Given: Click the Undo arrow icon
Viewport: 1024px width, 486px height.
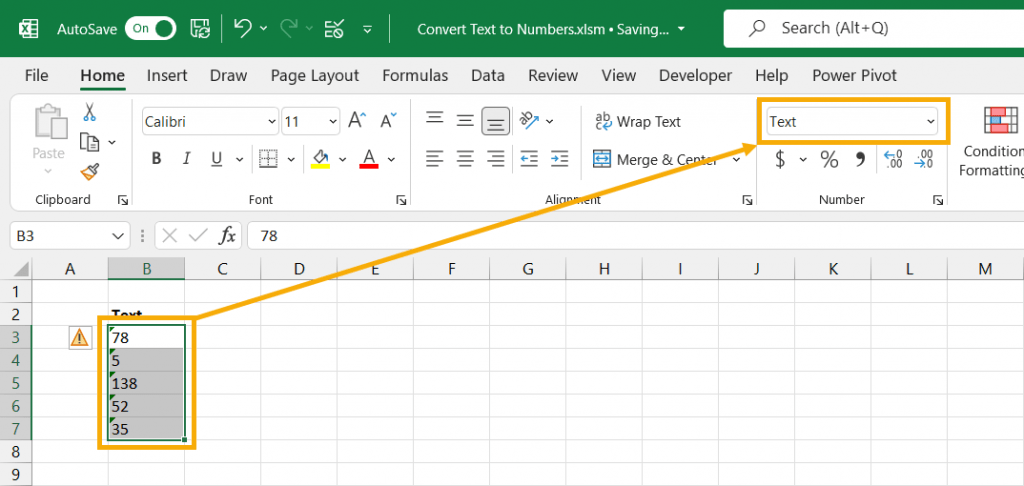Looking at the screenshot, I should 243,29.
